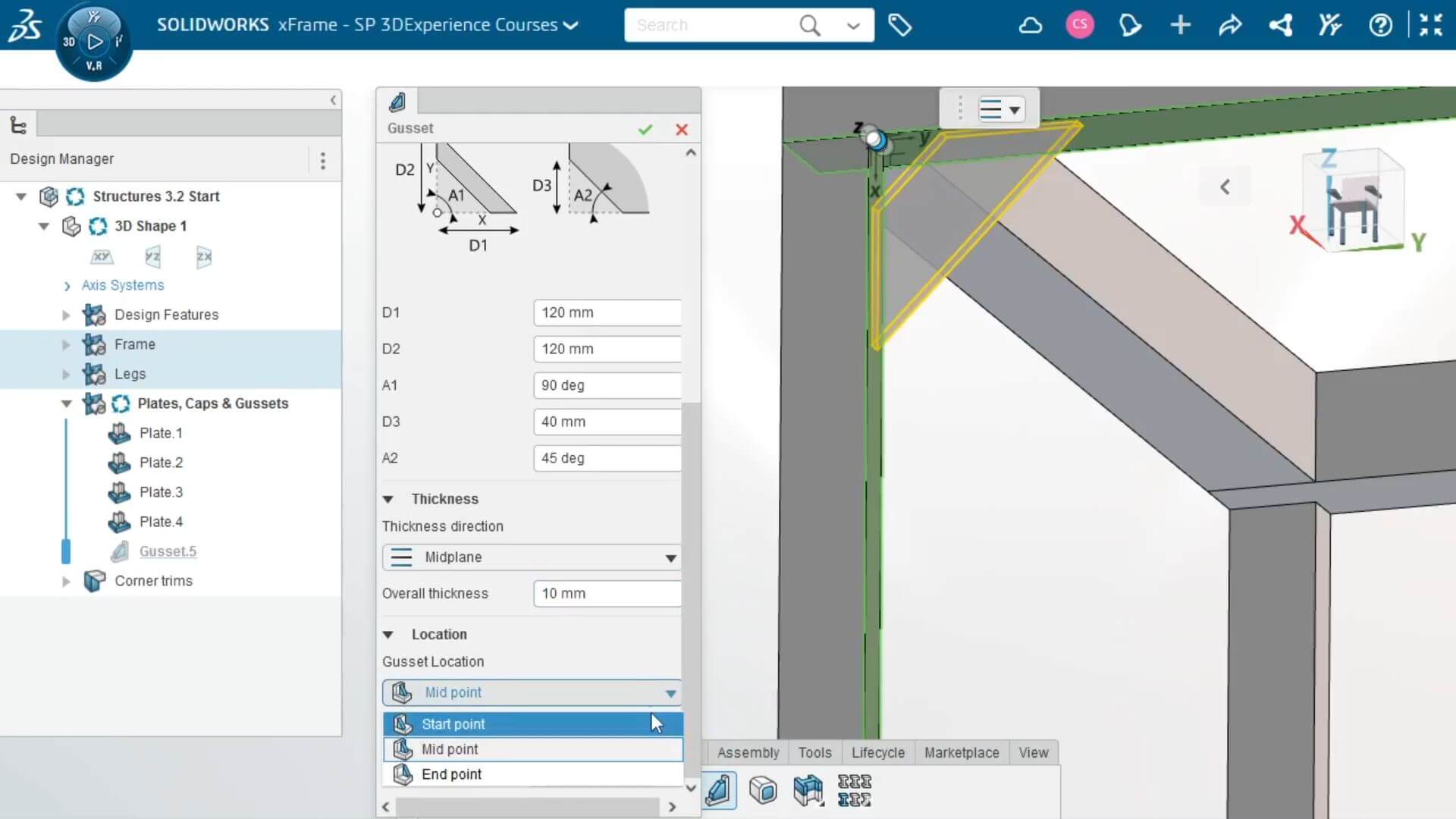
Task: Open the Gusset Location dropdown
Action: 670,692
